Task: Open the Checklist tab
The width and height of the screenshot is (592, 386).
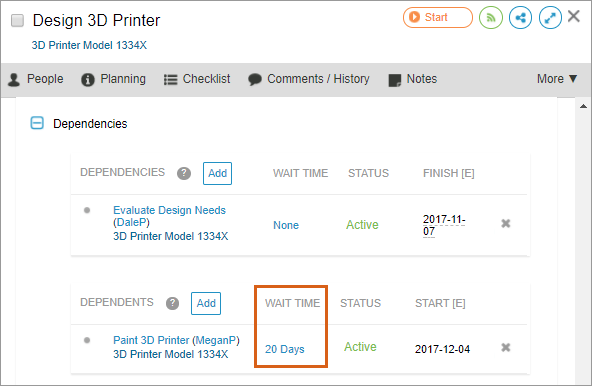Action: (x=197, y=79)
